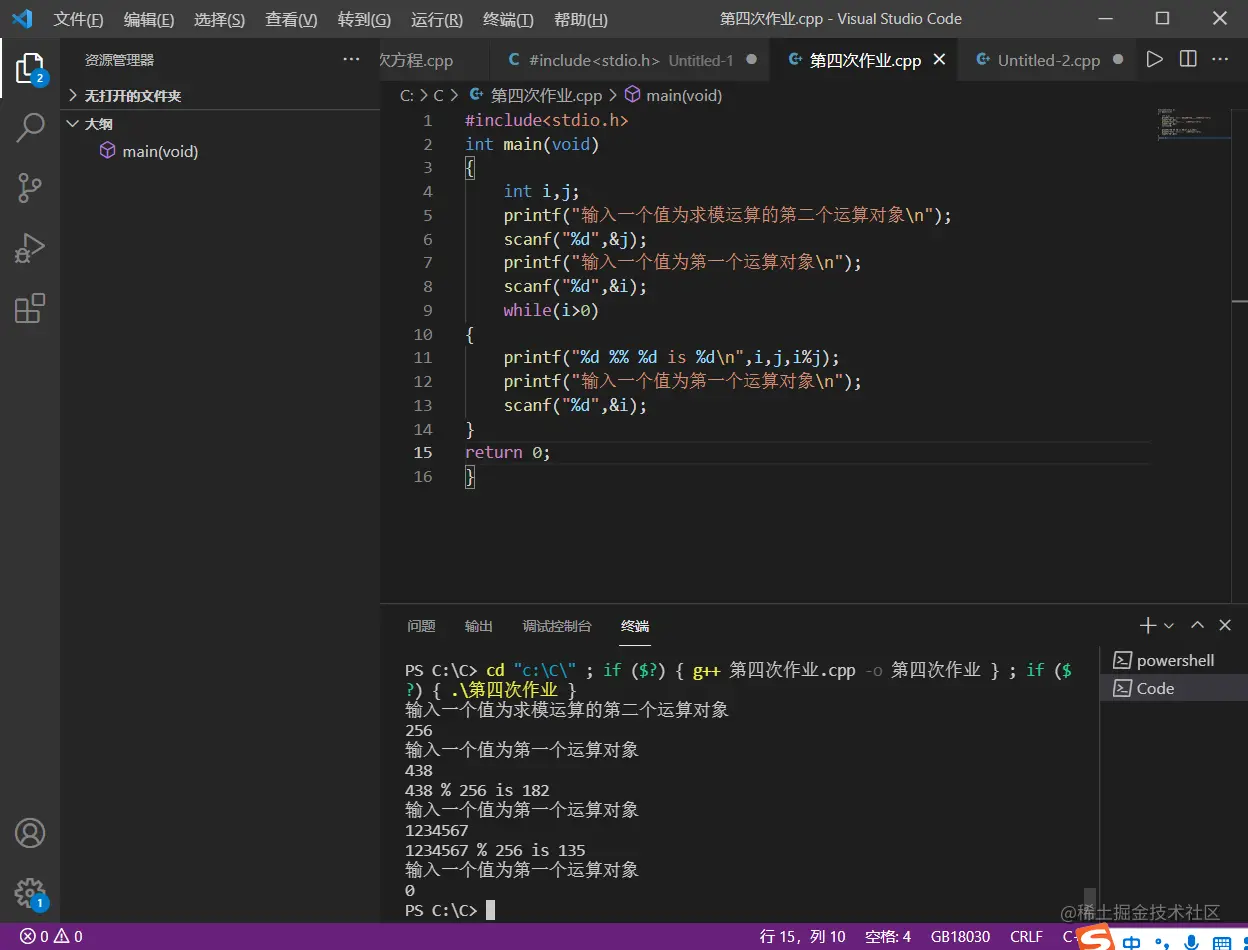The width and height of the screenshot is (1248, 950).
Task: Open Explorer panel more actions ellipsis
Action: pyautogui.click(x=351, y=60)
